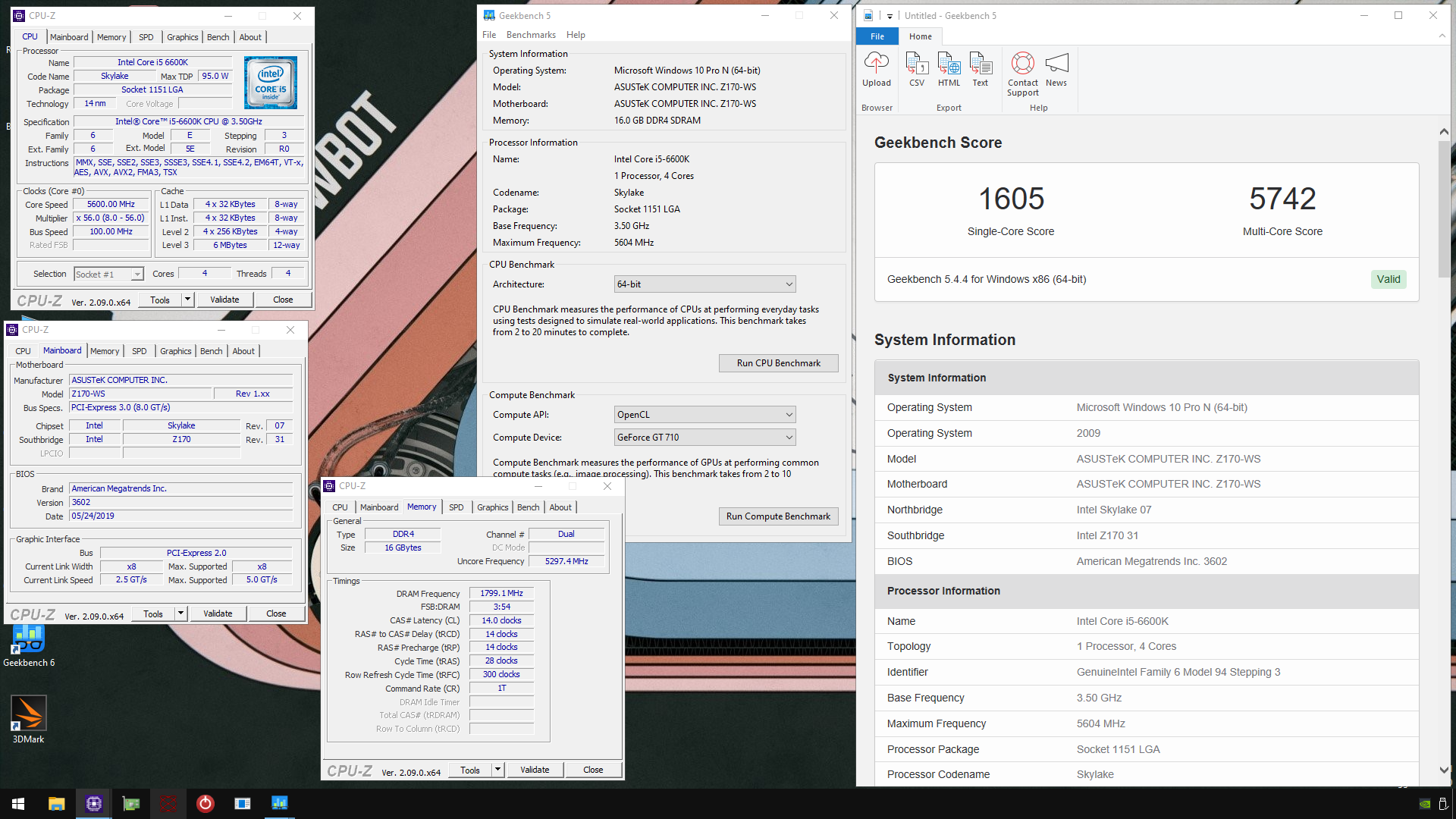Click the green graphics card taskbar icon
The height and width of the screenshot is (819, 1456).
coord(131,803)
